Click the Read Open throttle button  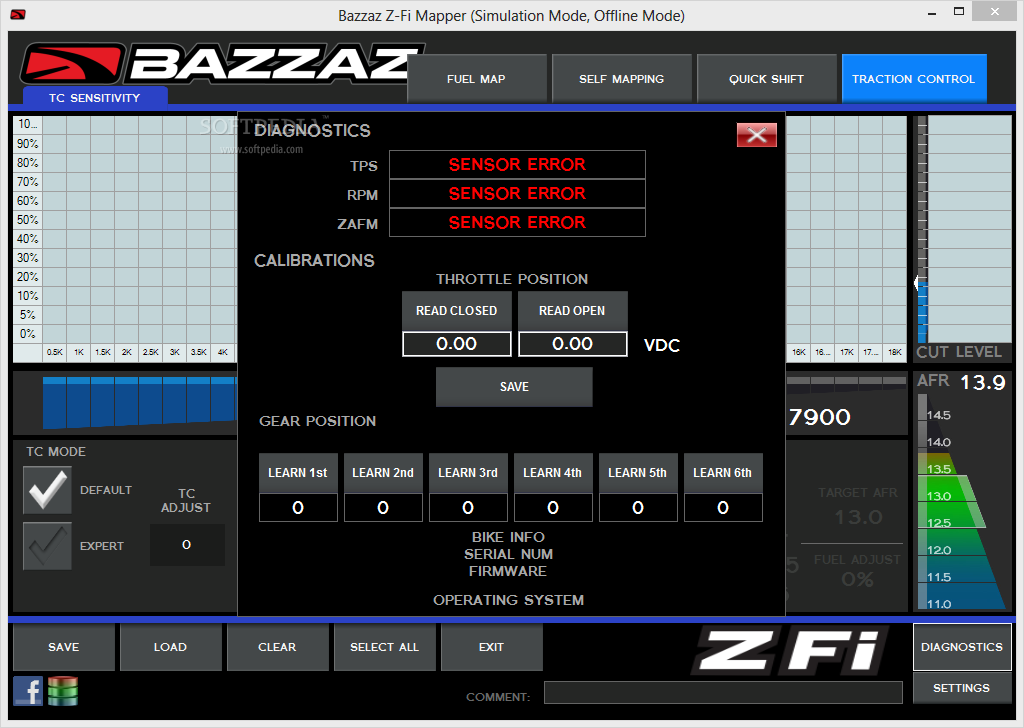(x=572, y=311)
